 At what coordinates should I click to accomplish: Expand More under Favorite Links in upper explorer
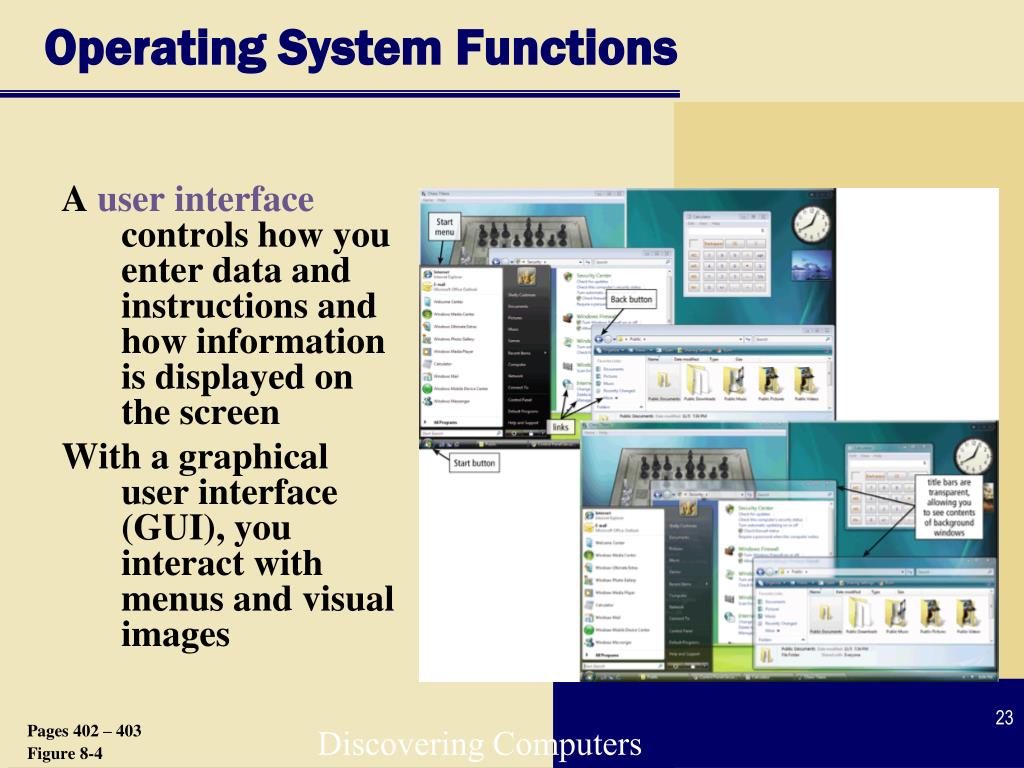point(611,398)
